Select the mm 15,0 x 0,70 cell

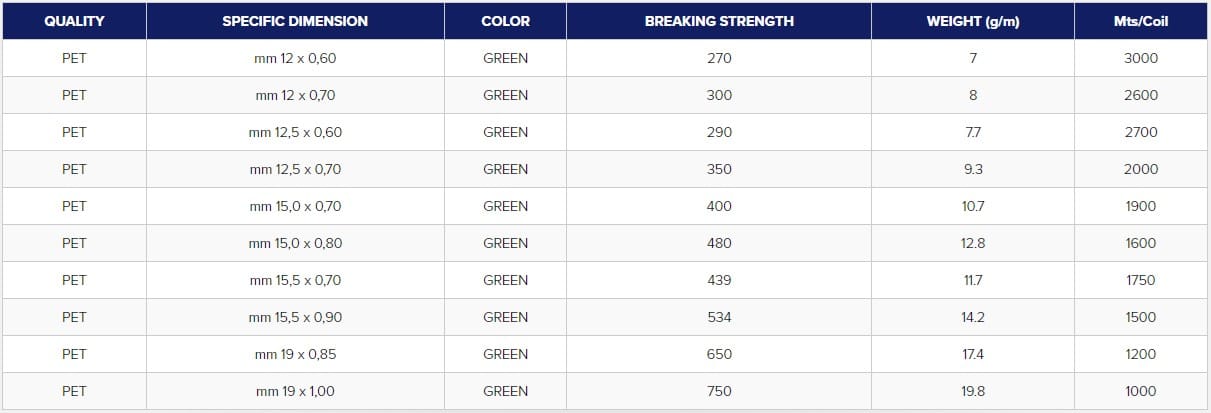pos(295,206)
